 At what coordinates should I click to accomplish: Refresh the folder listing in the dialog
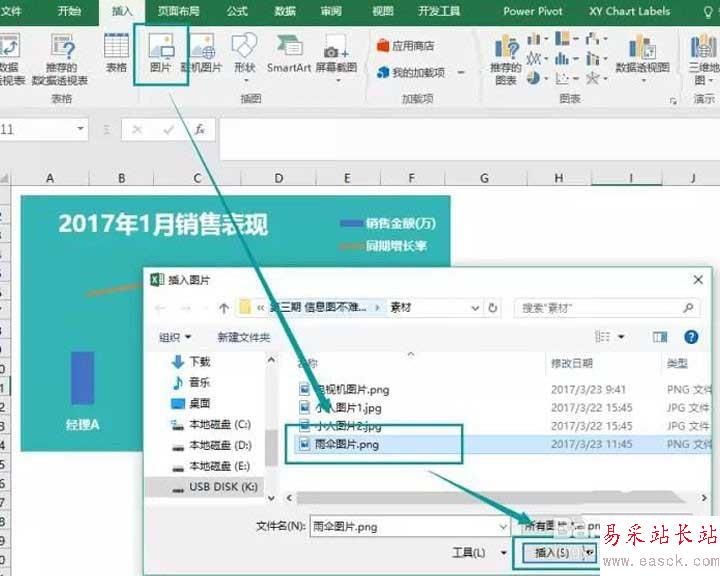[x=493, y=308]
